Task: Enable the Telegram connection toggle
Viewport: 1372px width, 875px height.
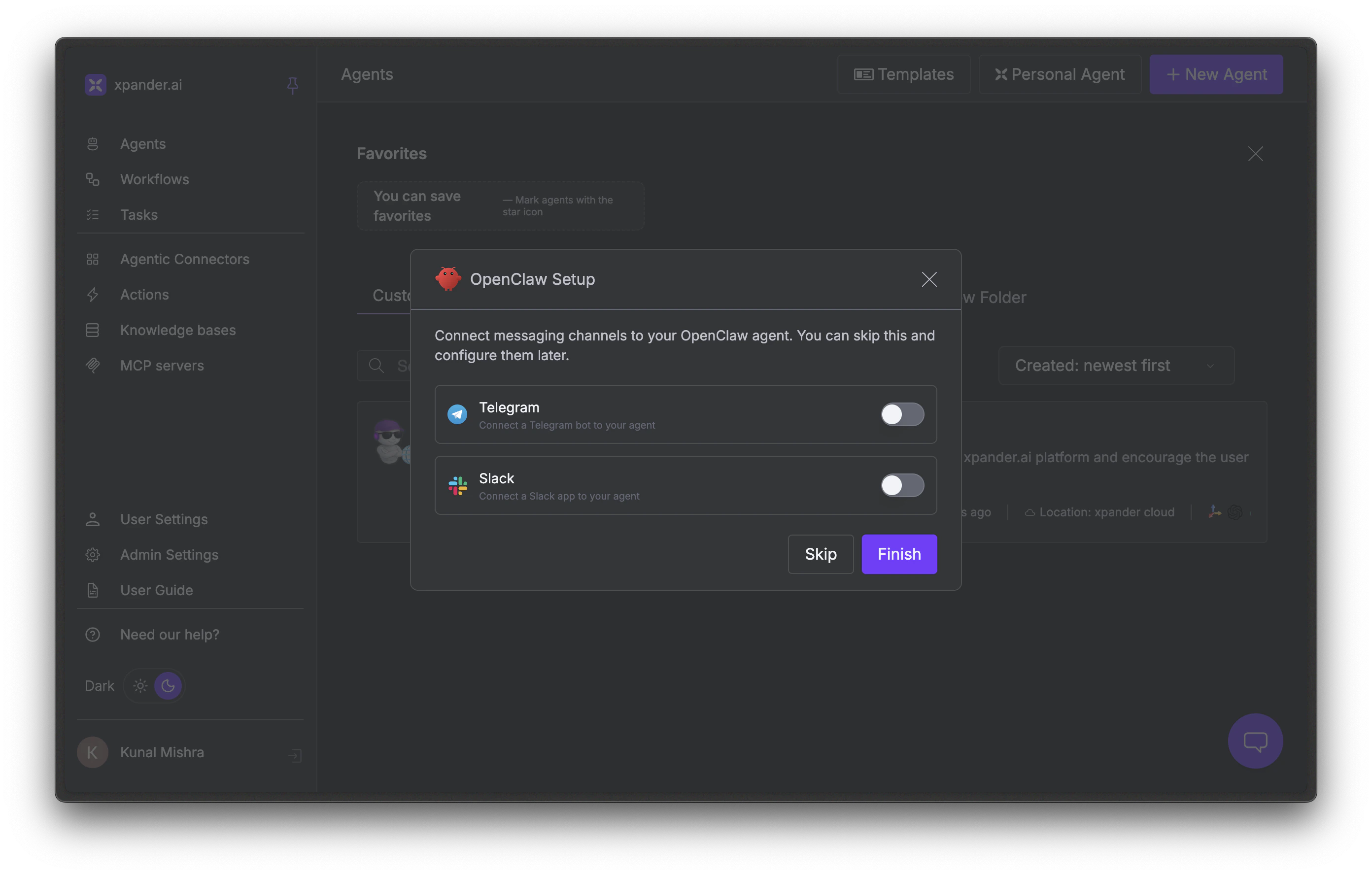Action: coord(902,415)
